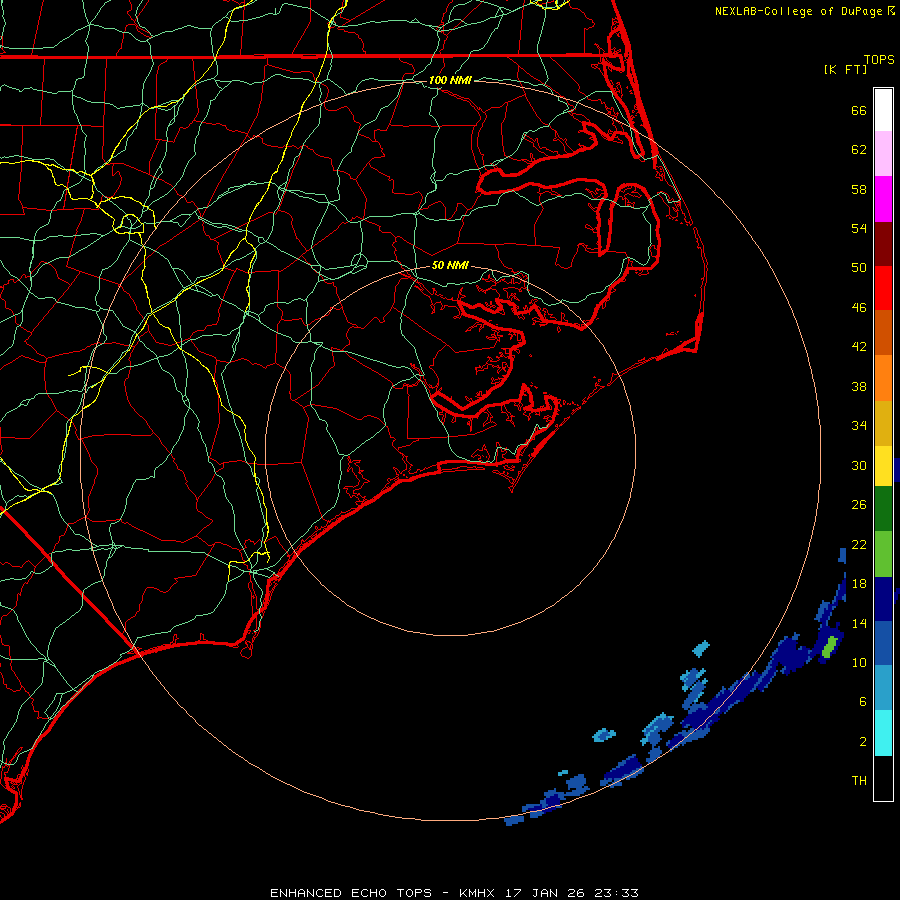The width and height of the screenshot is (900, 900).
Task: Click the burnt orange 46 kft legend swatch
Action: [x=883, y=332]
